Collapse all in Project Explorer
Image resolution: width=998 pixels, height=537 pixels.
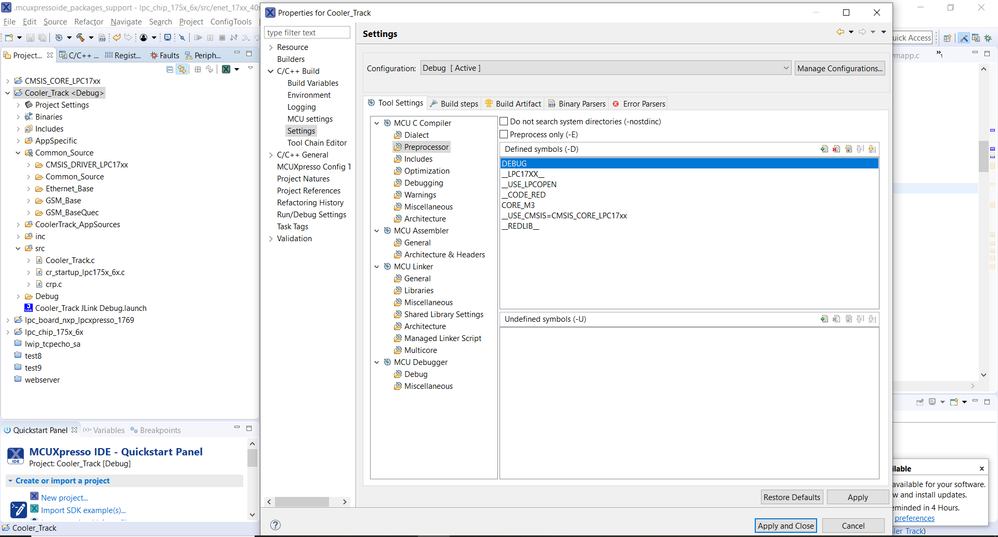169,69
